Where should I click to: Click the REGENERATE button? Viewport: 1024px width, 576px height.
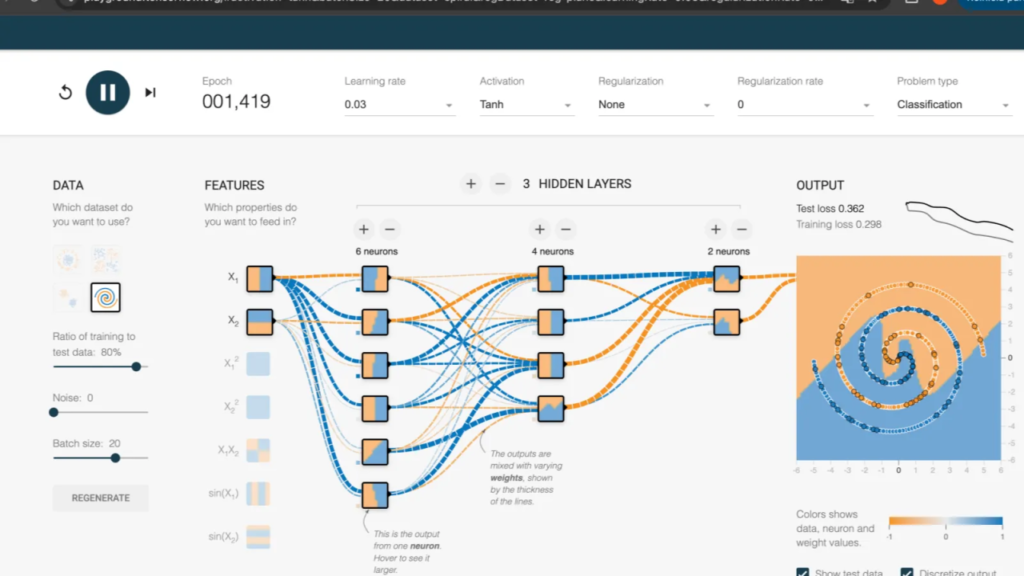(x=101, y=498)
